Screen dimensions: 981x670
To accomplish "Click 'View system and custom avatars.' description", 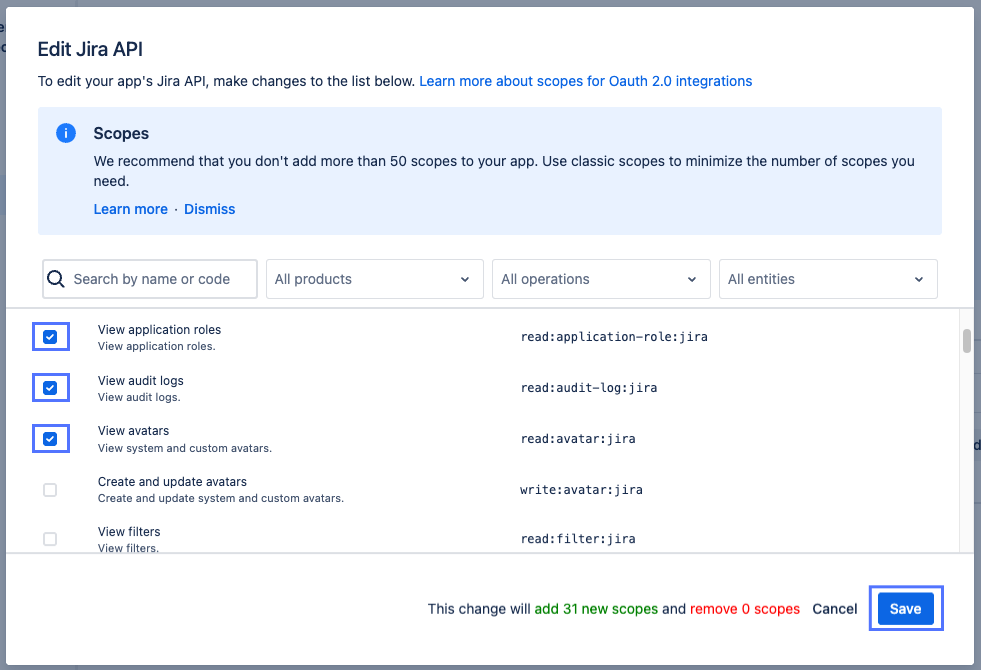I will click(185, 448).
